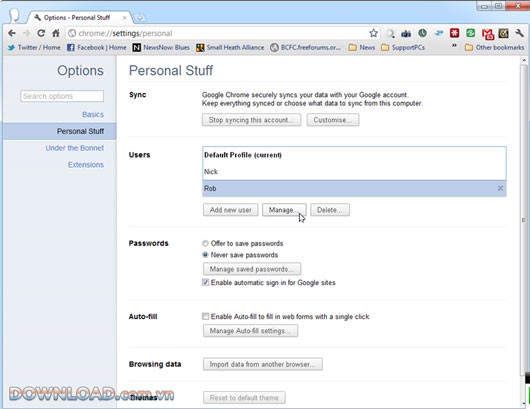
Task: Select the Nick user profile
Action: (354, 172)
